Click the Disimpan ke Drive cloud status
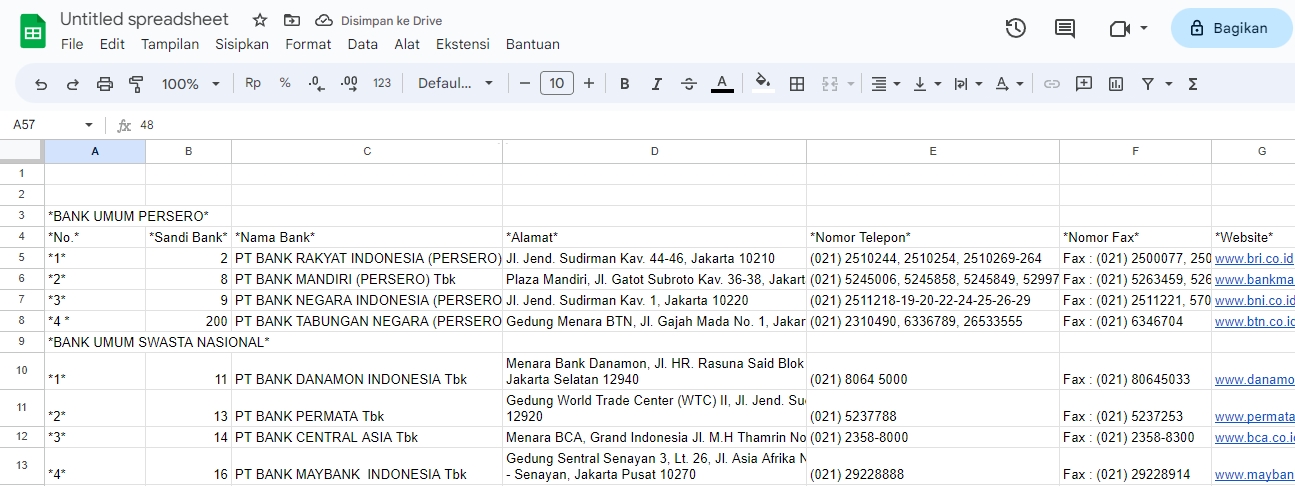This screenshot has width=1295, height=486. click(x=379, y=20)
